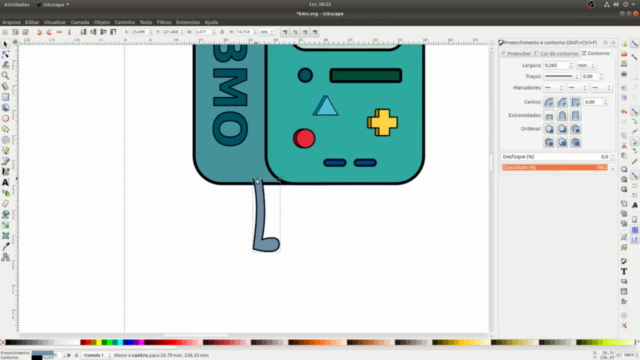Select the Gradient tool
Image resolution: width=640 pixels, height=360 pixels.
point(5,225)
